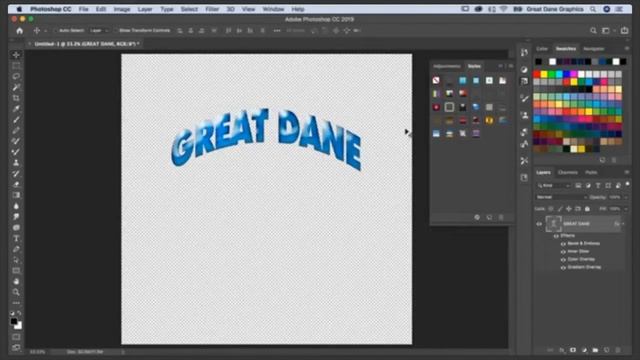Hide the Bevel & Emboss effect
This screenshot has height=360, width=640.
pos(563,244)
